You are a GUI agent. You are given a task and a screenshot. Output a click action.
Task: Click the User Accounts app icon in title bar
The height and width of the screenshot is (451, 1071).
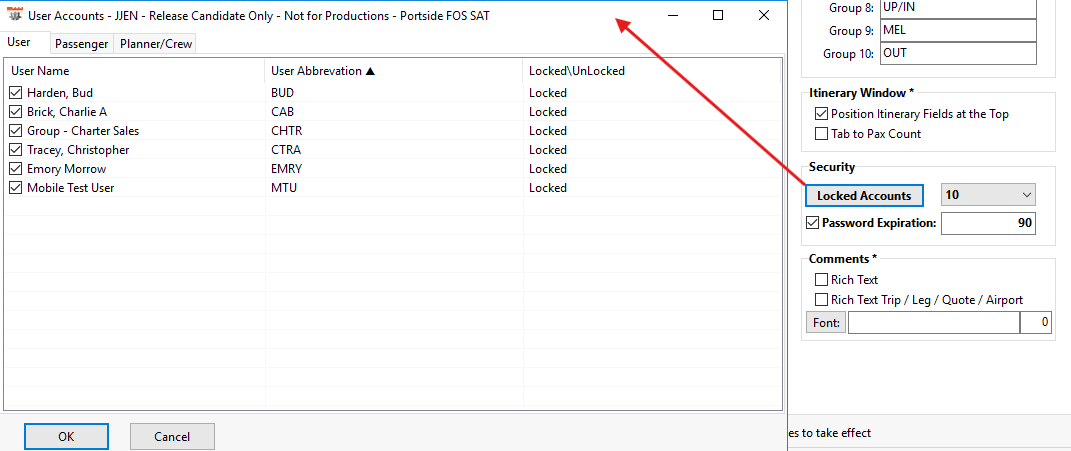[15, 16]
